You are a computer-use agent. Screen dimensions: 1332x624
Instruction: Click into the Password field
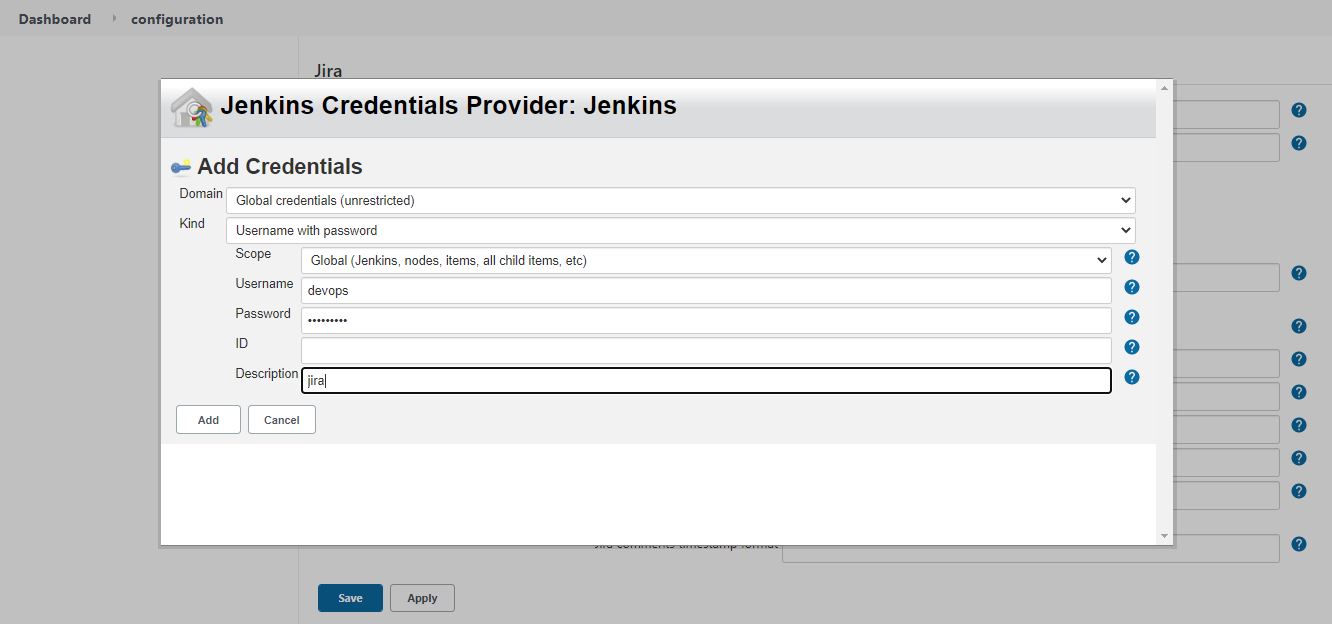706,320
